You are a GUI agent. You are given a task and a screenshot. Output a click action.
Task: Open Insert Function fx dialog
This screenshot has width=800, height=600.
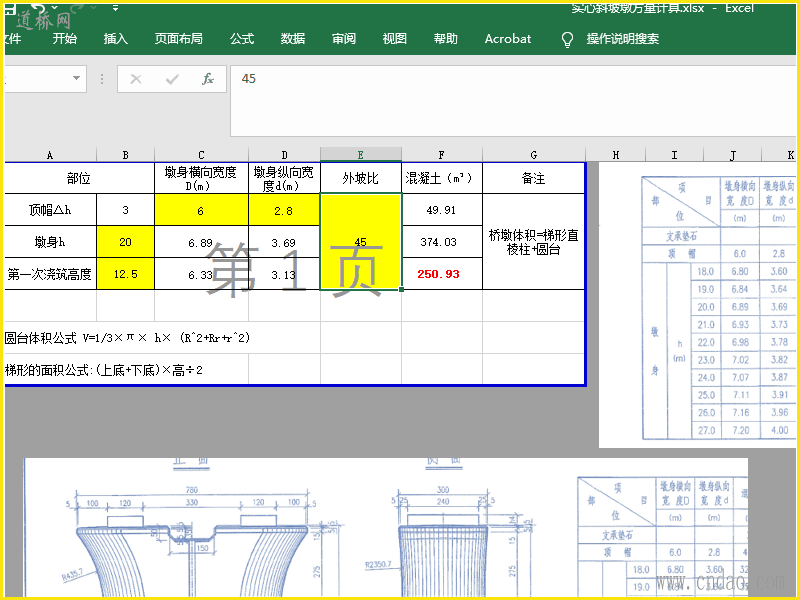208,79
